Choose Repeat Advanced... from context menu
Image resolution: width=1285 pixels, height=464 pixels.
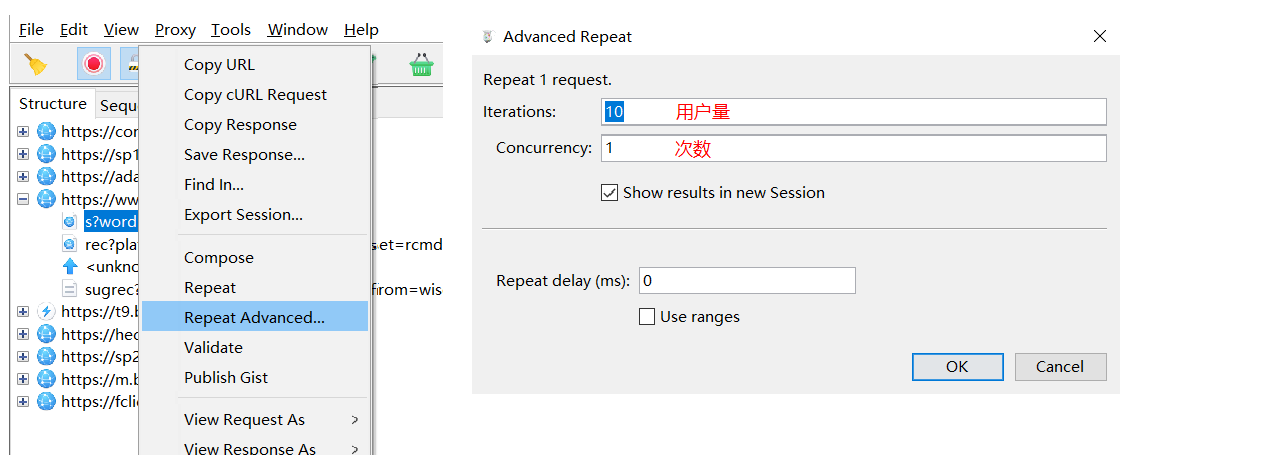point(254,317)
